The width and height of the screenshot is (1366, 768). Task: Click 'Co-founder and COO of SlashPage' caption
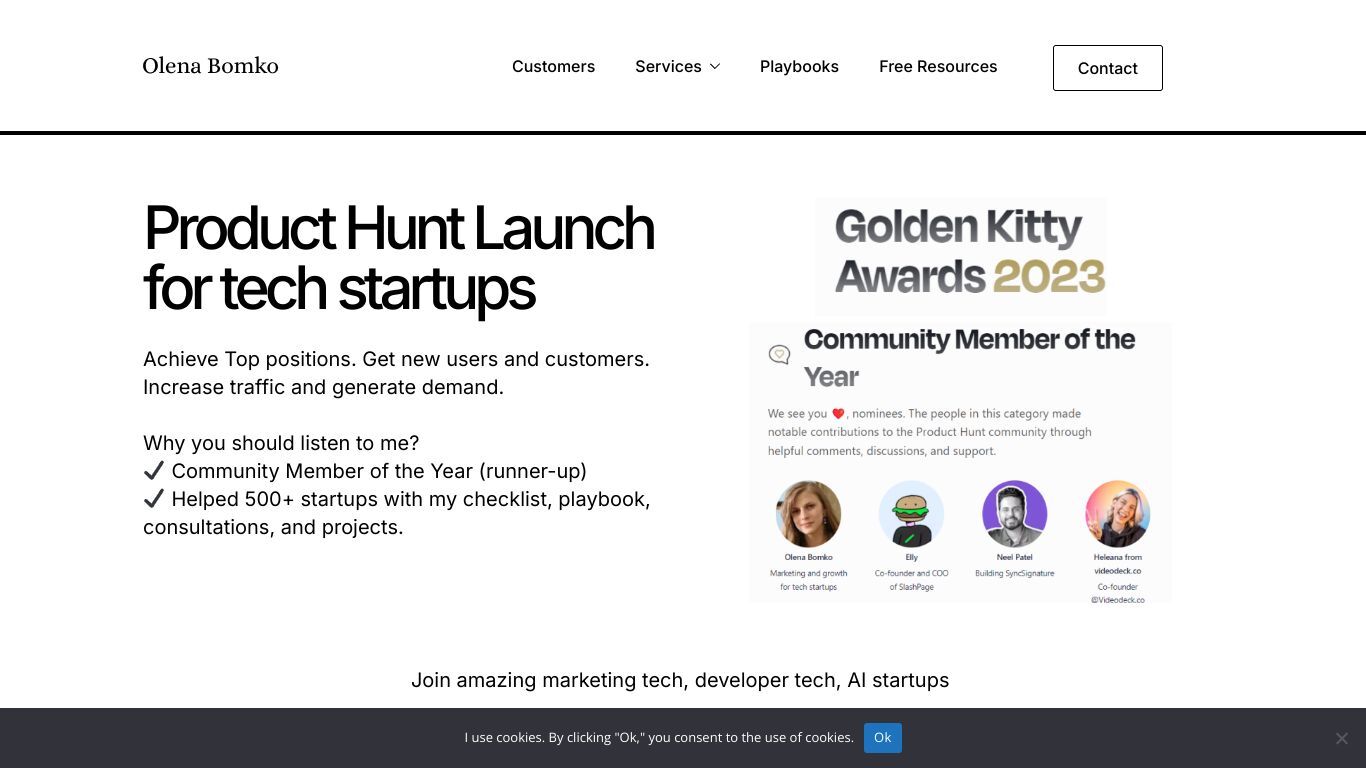click(911, 580)
